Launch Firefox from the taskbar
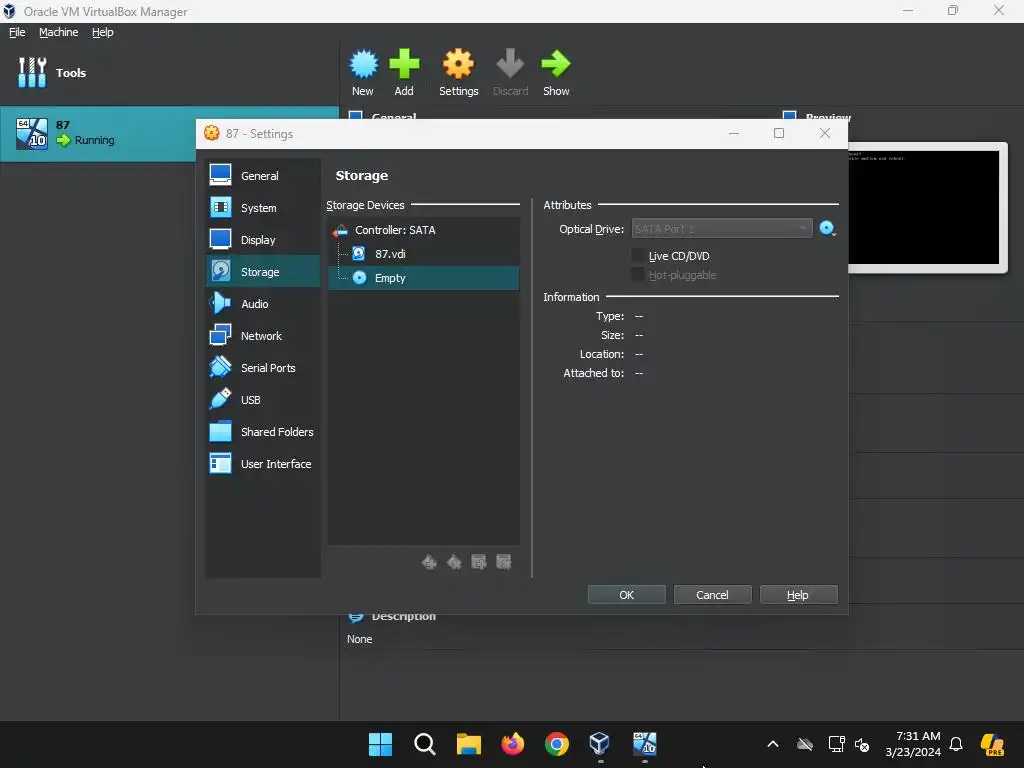1024x768 pixels. [x=513, y=744]
